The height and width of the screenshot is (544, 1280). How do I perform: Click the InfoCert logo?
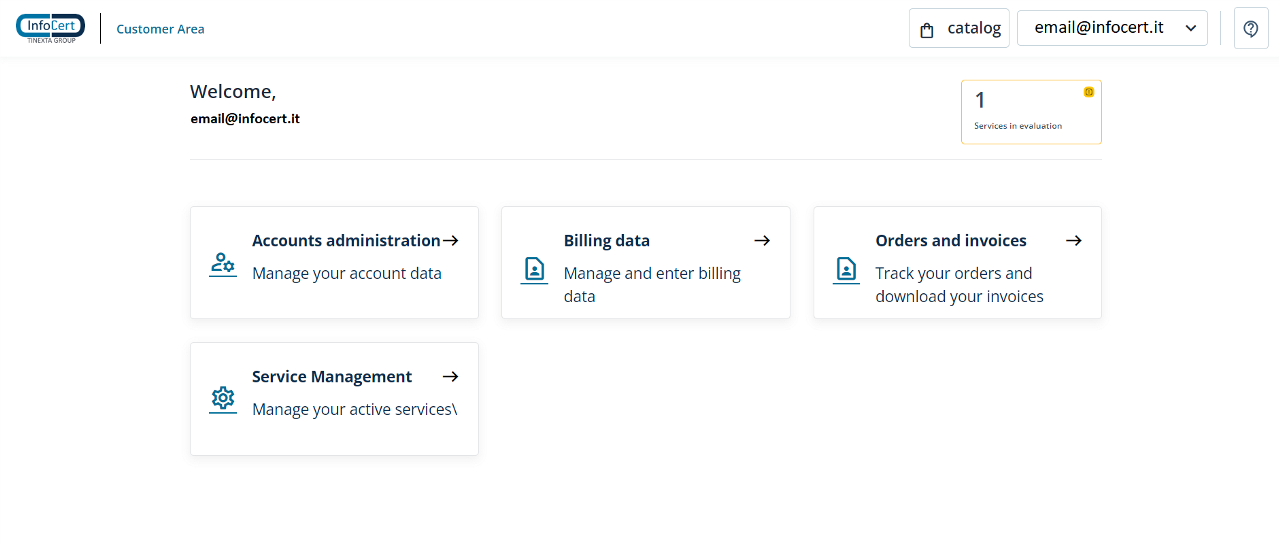tap(50, 28)
